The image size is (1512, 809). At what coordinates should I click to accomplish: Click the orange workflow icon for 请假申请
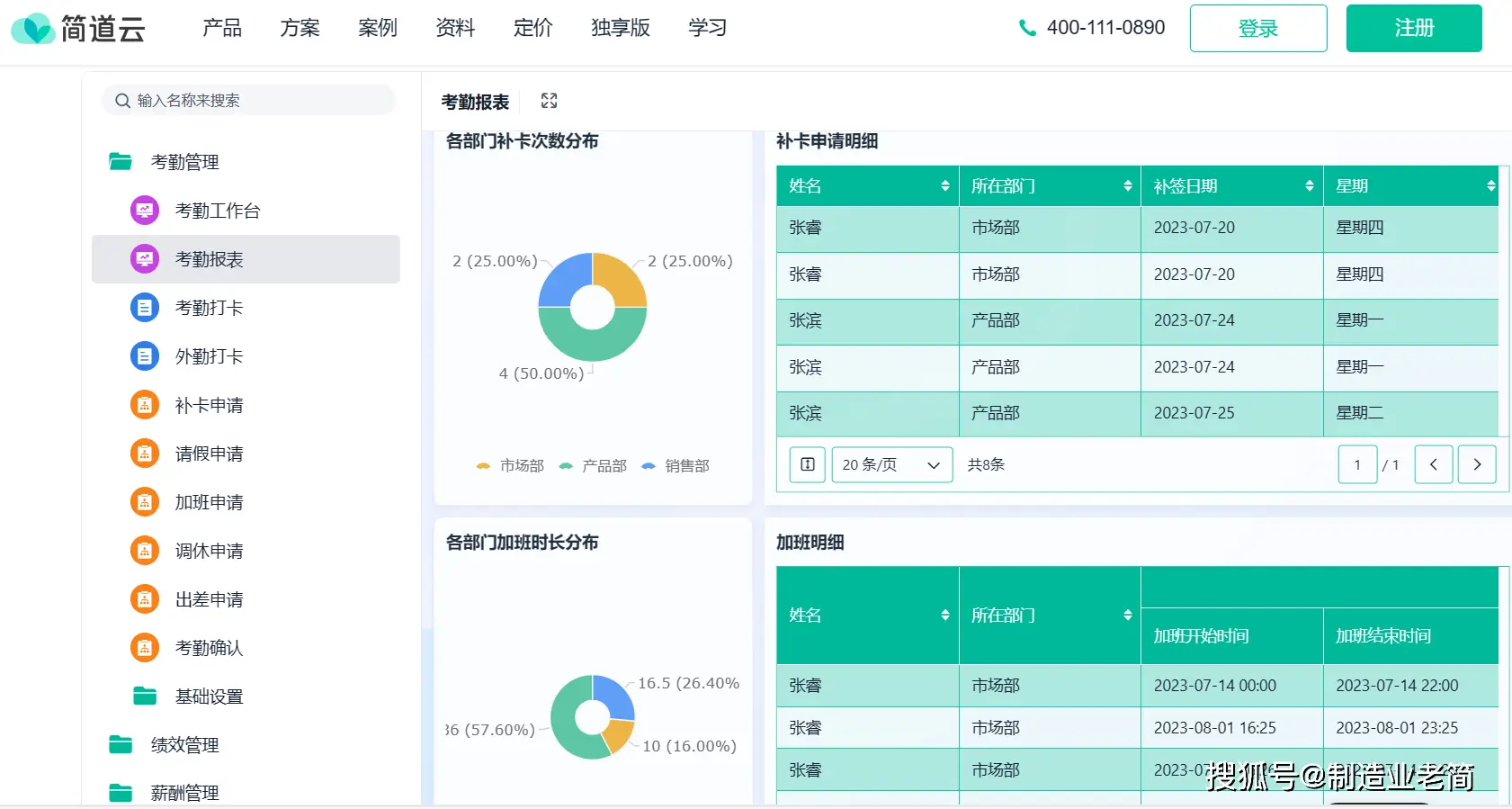tap(145, 454)
